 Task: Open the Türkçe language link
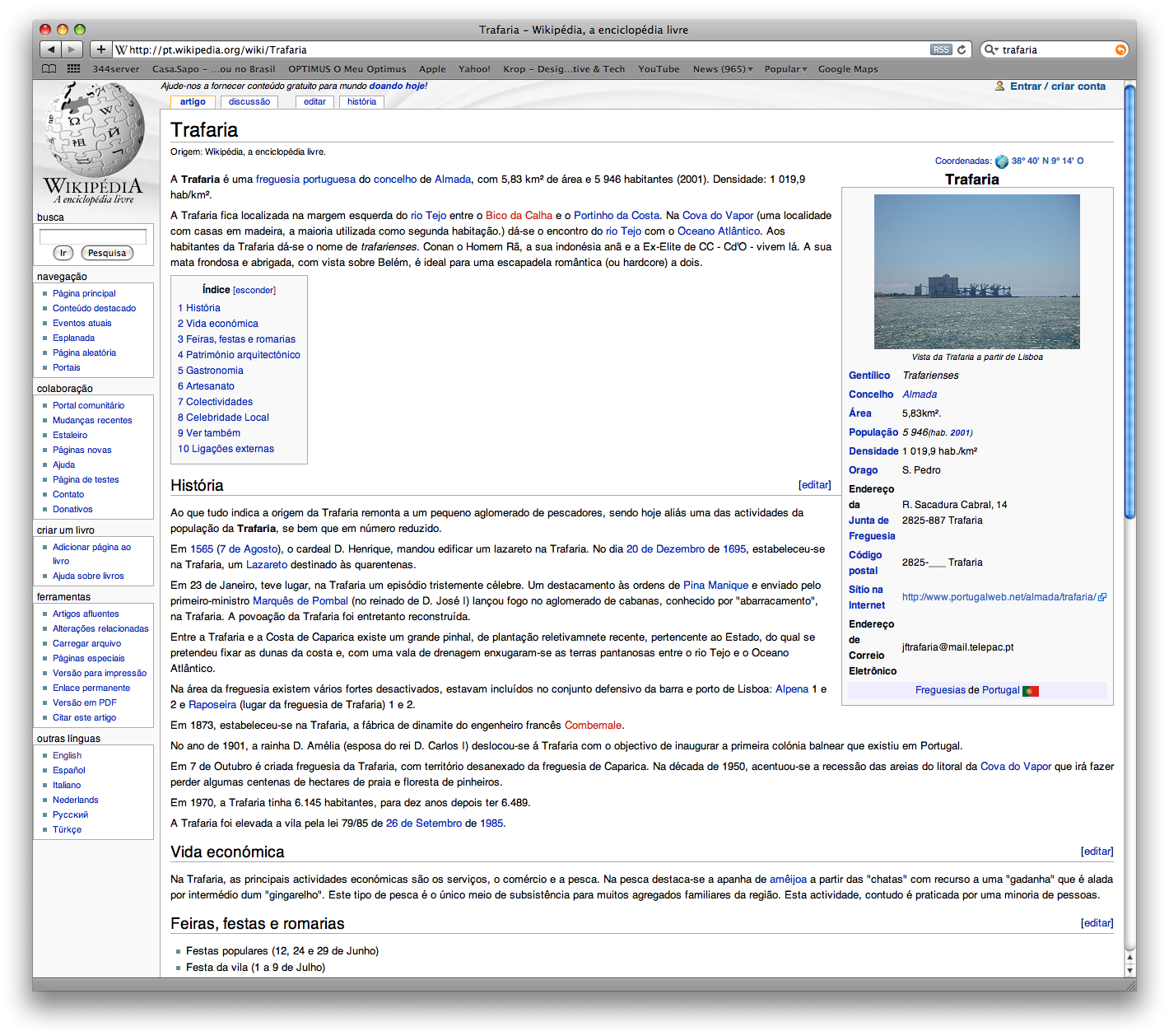tap(67, 829)
